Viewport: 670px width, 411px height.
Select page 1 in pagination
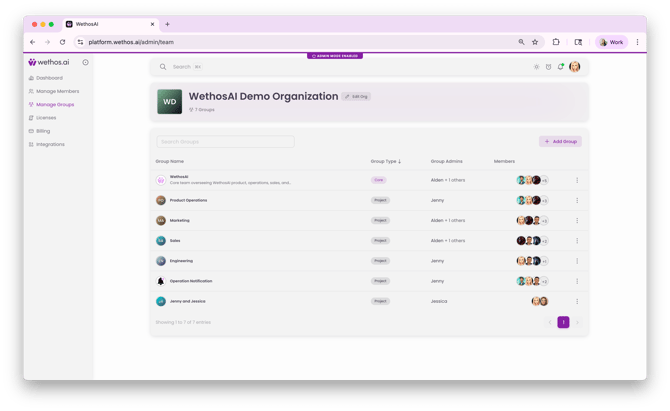563,322
